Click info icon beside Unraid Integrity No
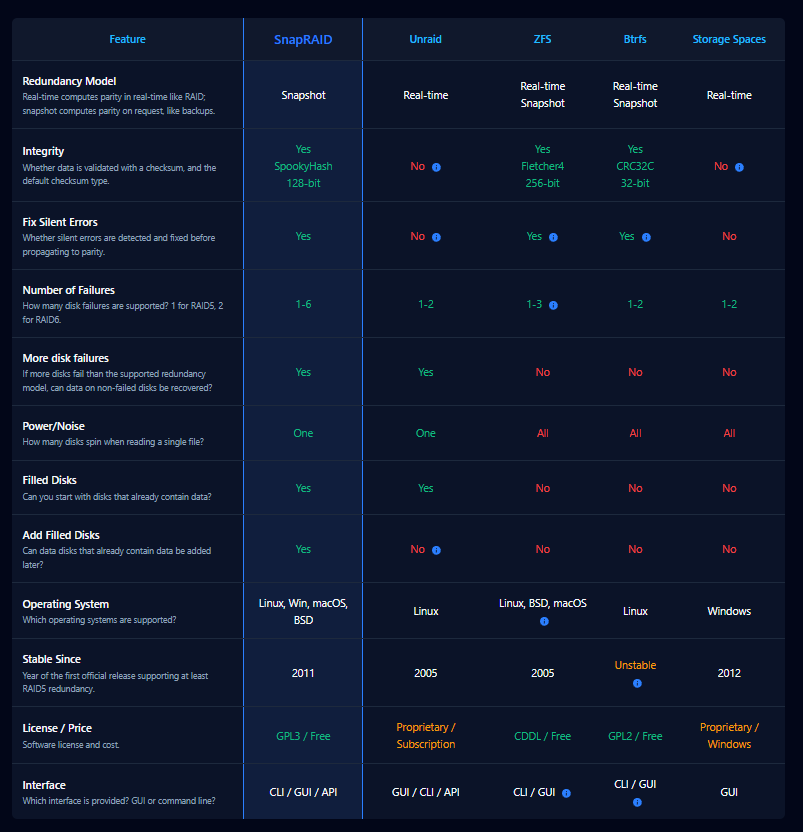Viewport: 803px width, 832px height. coord(436,167)
